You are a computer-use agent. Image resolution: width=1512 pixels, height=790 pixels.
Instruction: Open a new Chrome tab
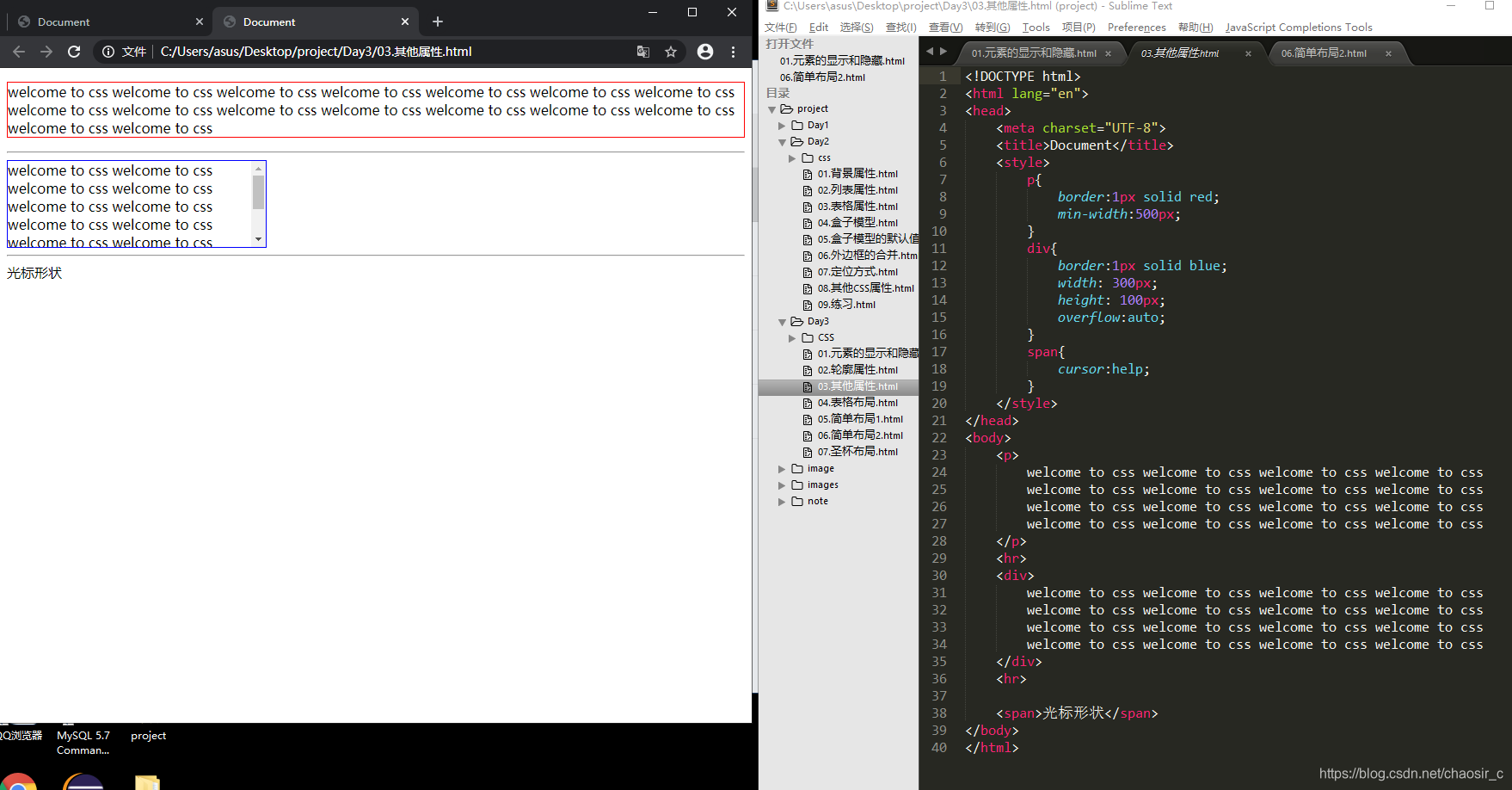click(438, 22)
